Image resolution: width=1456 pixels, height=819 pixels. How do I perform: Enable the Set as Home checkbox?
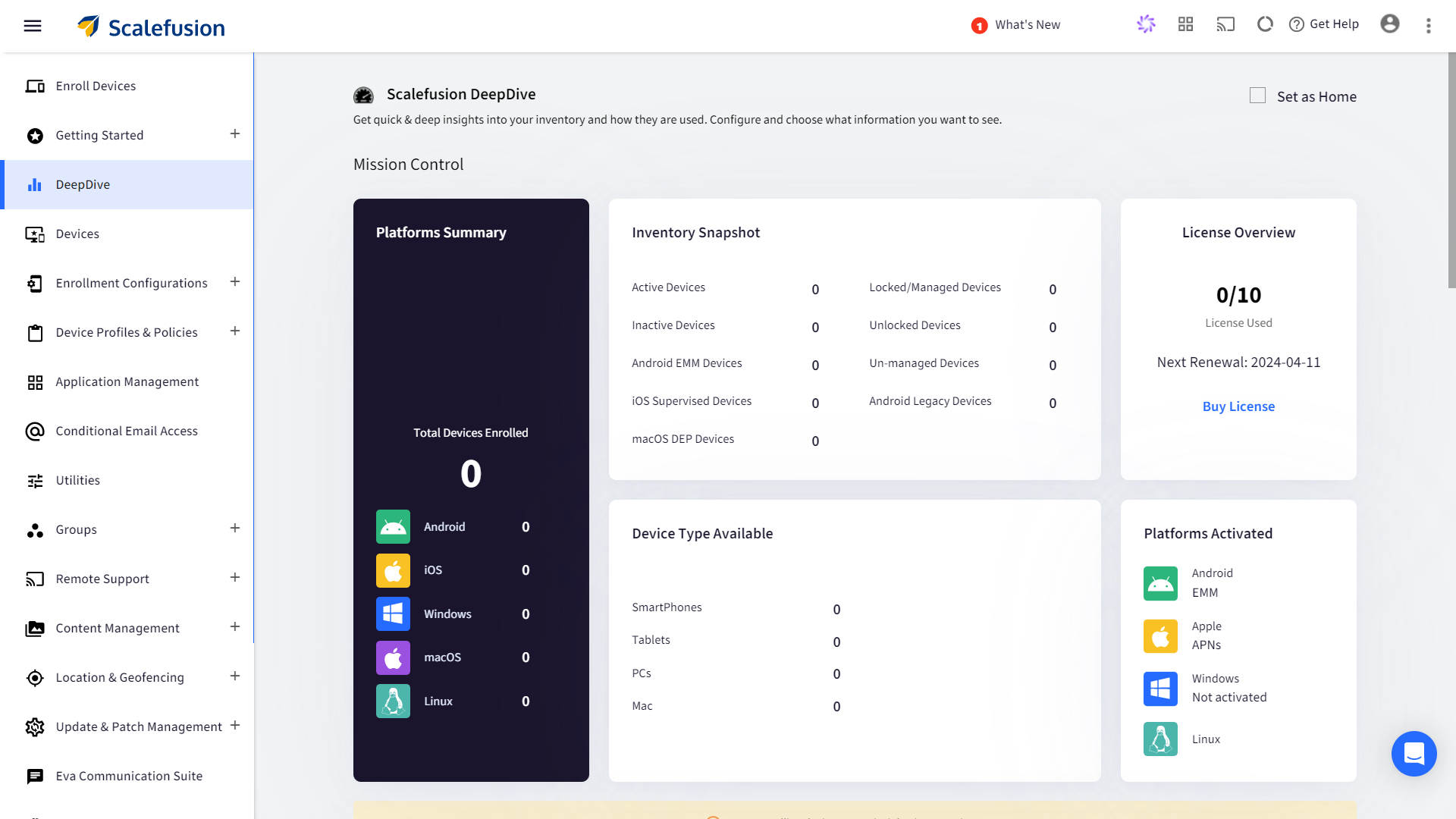1257,96
